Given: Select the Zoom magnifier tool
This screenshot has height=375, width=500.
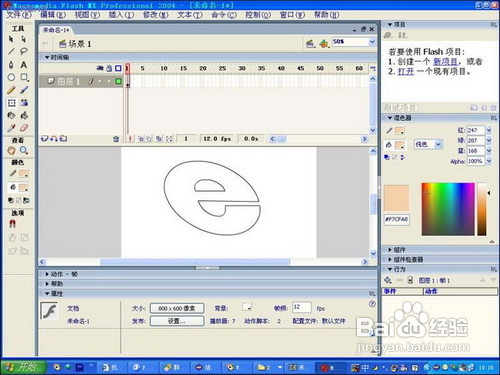Looking at the screenshot, I should coord(24,150).
